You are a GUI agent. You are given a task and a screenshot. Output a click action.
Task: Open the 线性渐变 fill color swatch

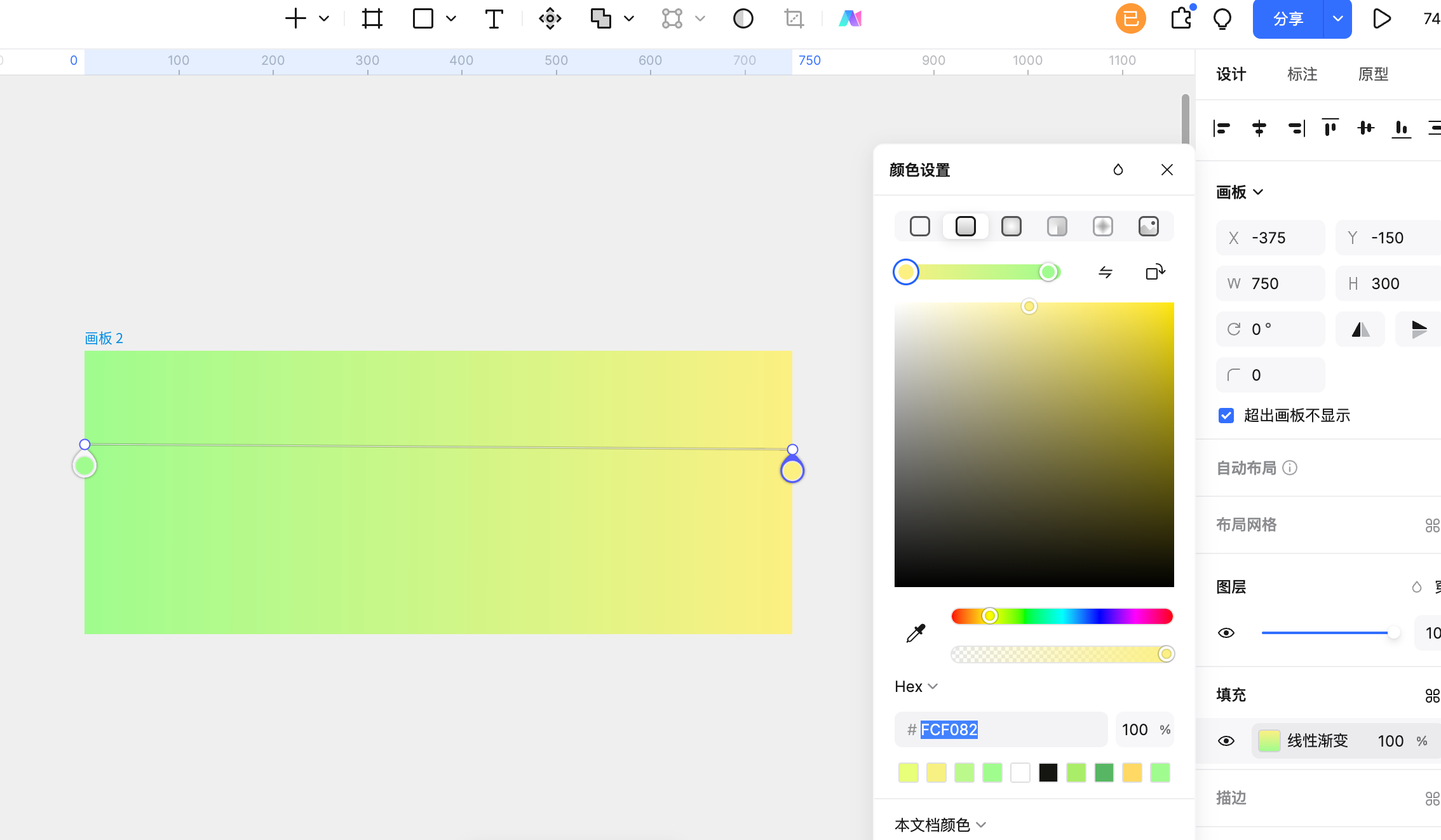(1269, 741)
